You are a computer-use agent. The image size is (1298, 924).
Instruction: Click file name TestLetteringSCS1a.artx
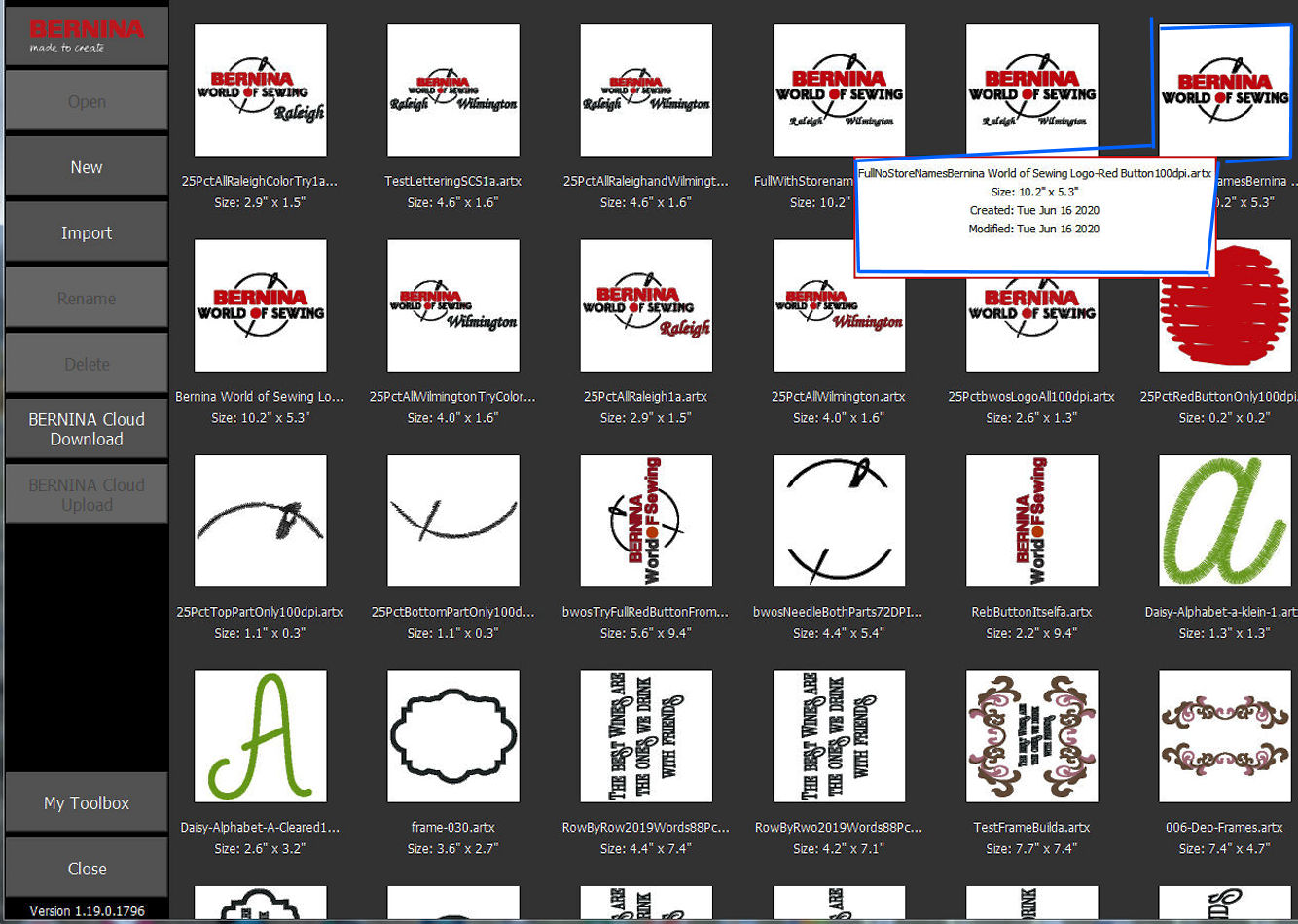[452, 181]
